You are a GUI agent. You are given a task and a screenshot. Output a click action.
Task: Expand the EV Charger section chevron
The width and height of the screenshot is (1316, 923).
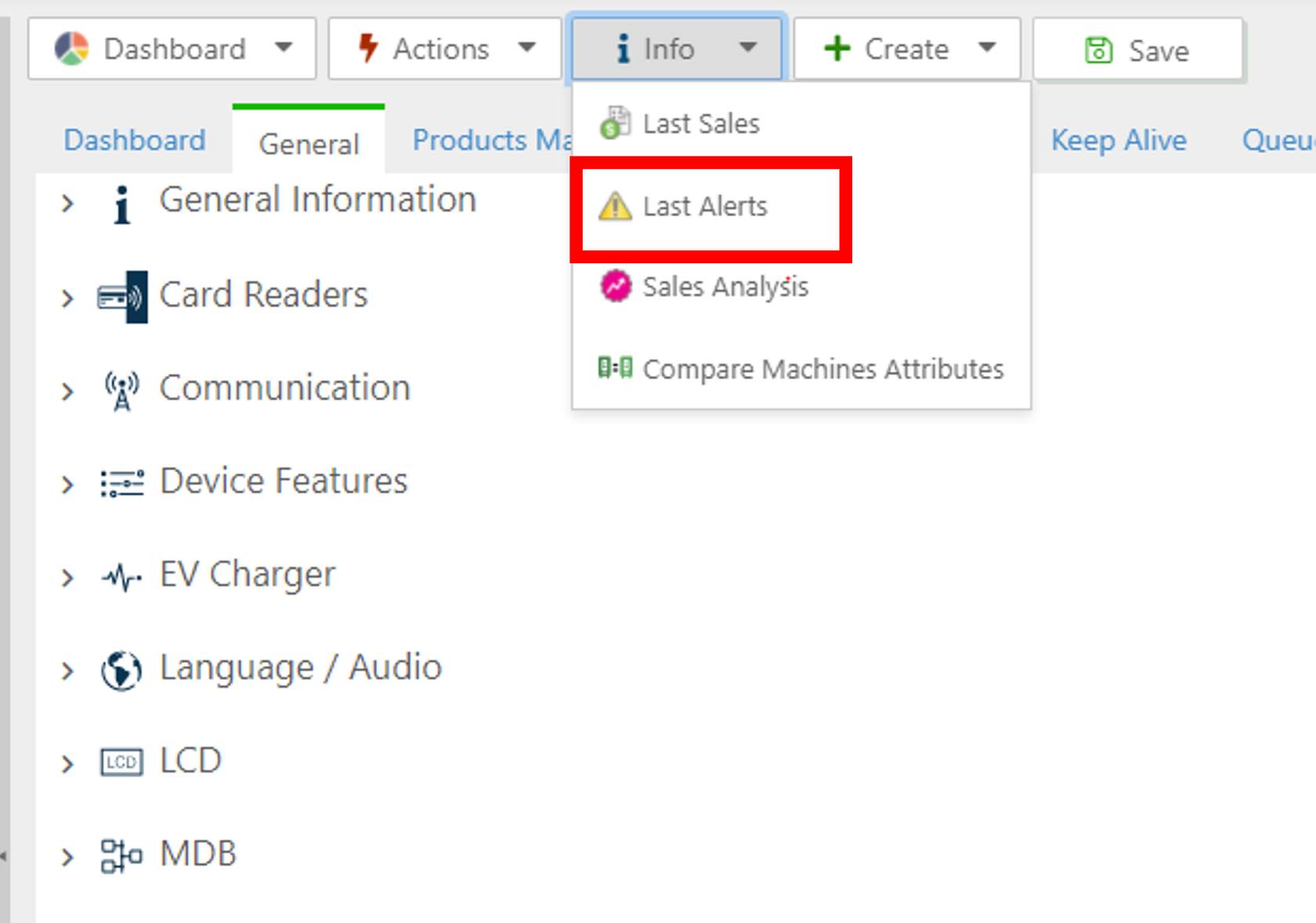pyautogui.click(x=67, y=578)
